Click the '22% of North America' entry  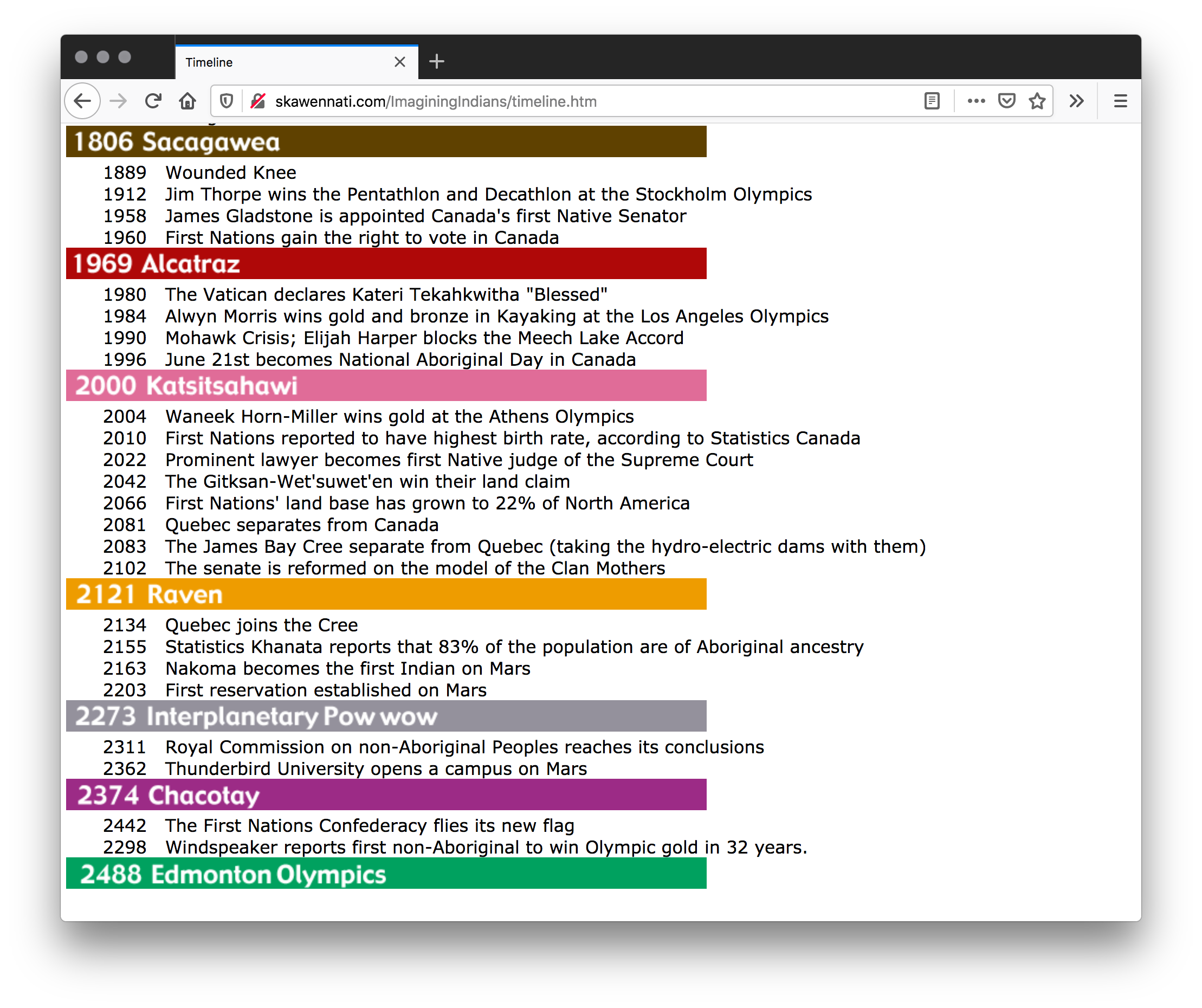click(428, 503)
